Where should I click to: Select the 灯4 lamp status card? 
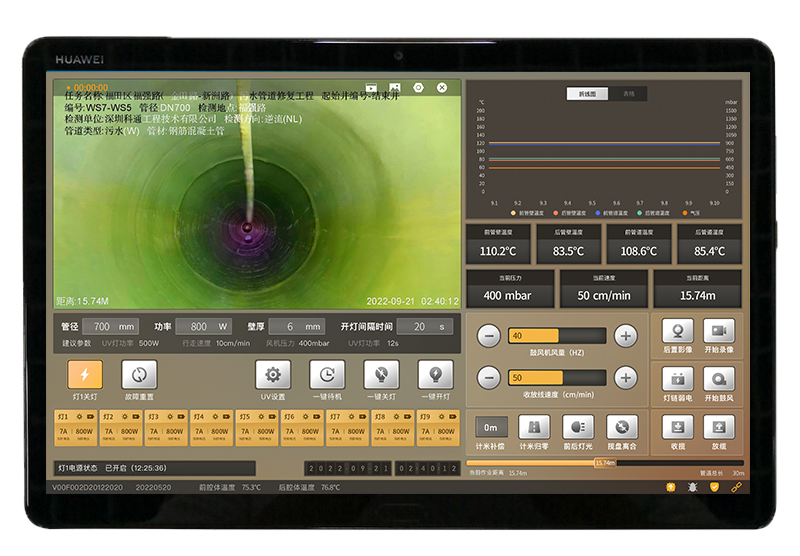click(x=212, y=428)
